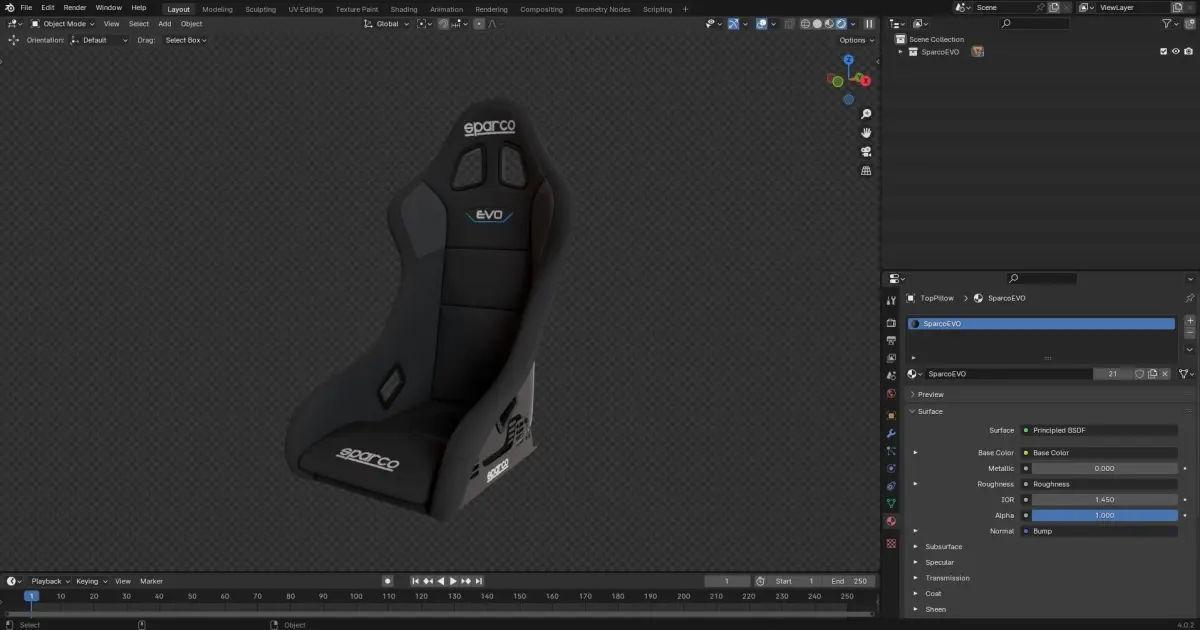1200x630 pixels.
Task: Click the Principled BSDF surface button
Action: (x=1099, y=430)
